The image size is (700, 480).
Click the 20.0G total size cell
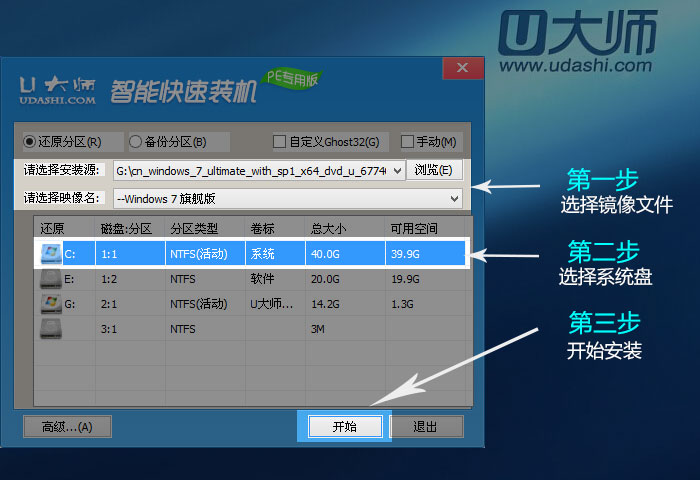click(x=345, y=279)
